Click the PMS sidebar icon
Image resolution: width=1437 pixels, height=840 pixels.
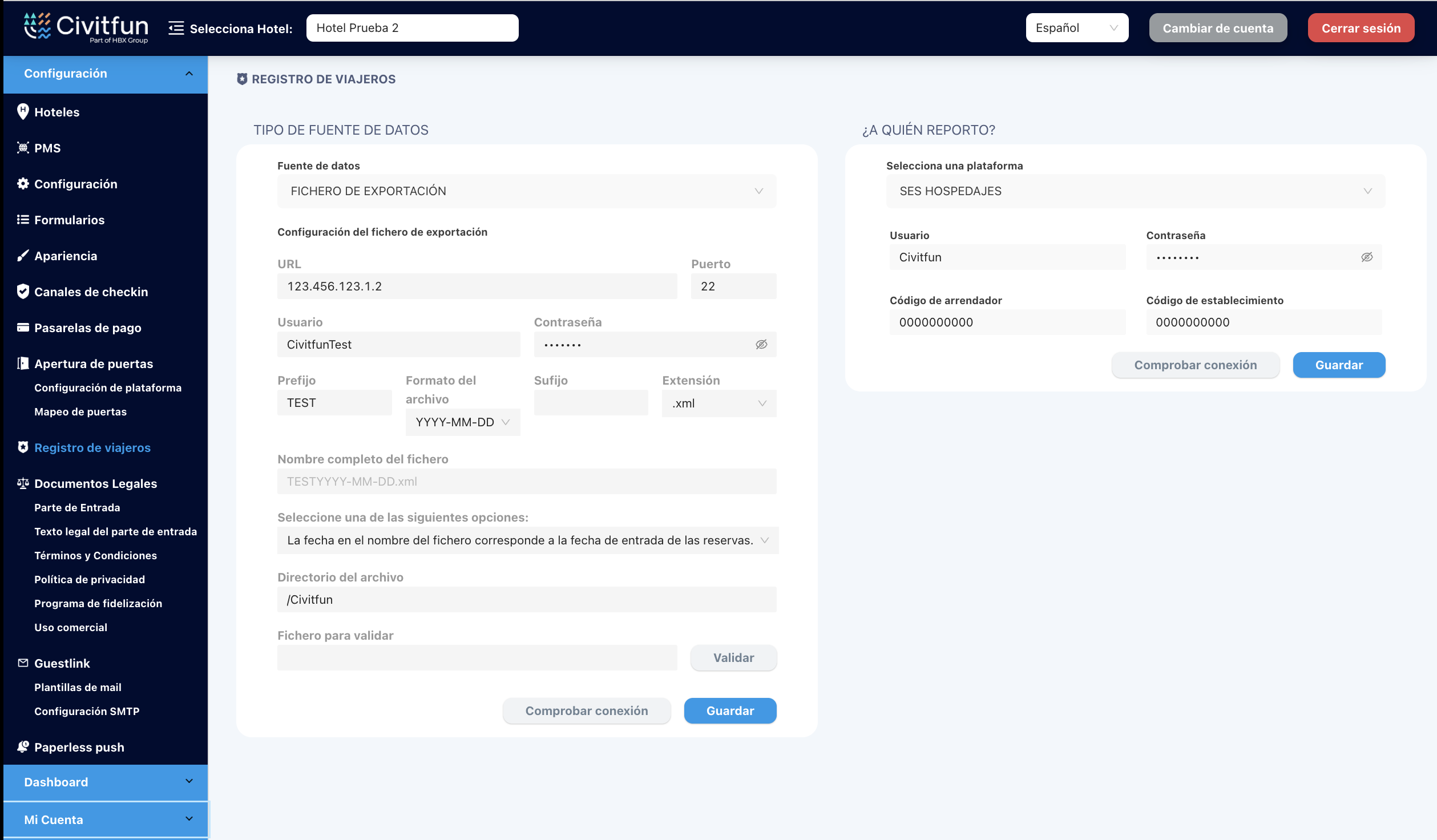(x=23, y=148)
